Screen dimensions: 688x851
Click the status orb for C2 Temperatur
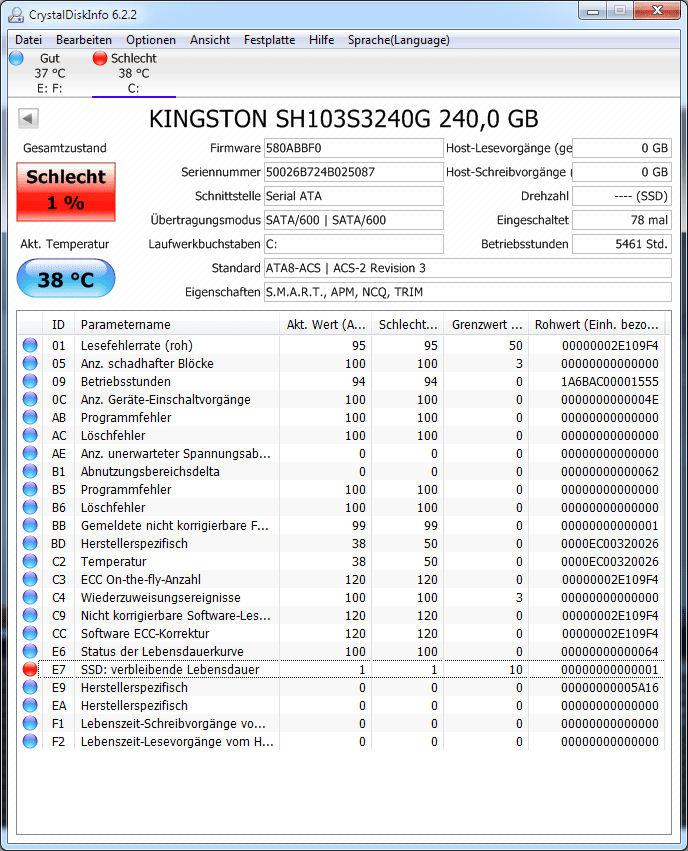30,561
